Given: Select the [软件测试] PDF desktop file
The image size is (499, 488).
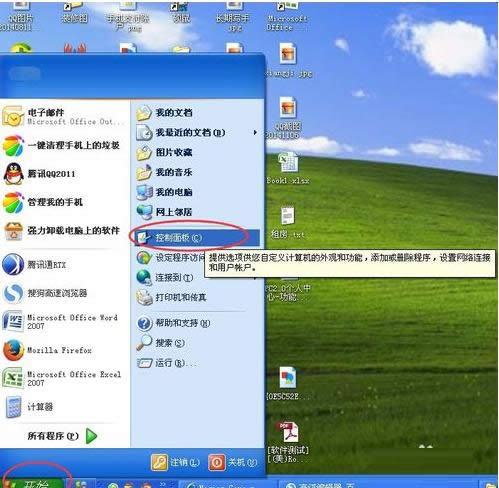Looking at the screenshot, I should [x=288, y=442].
